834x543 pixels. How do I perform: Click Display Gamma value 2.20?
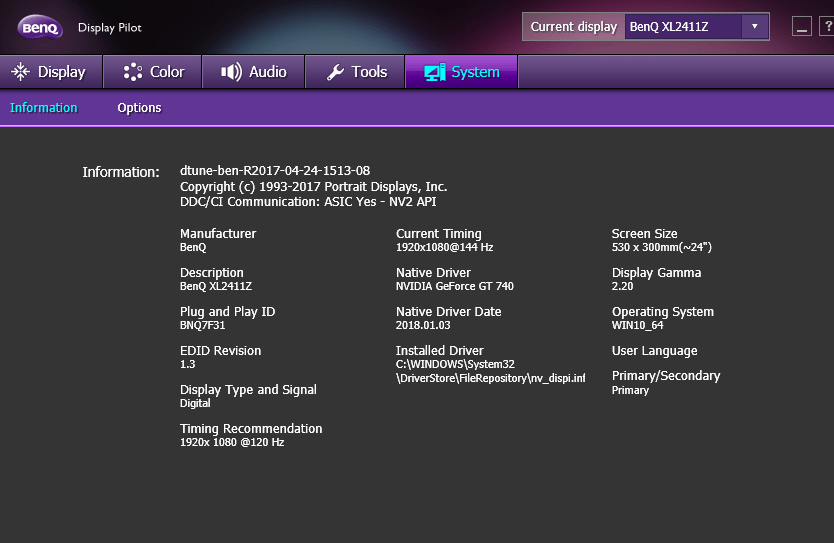622,286
